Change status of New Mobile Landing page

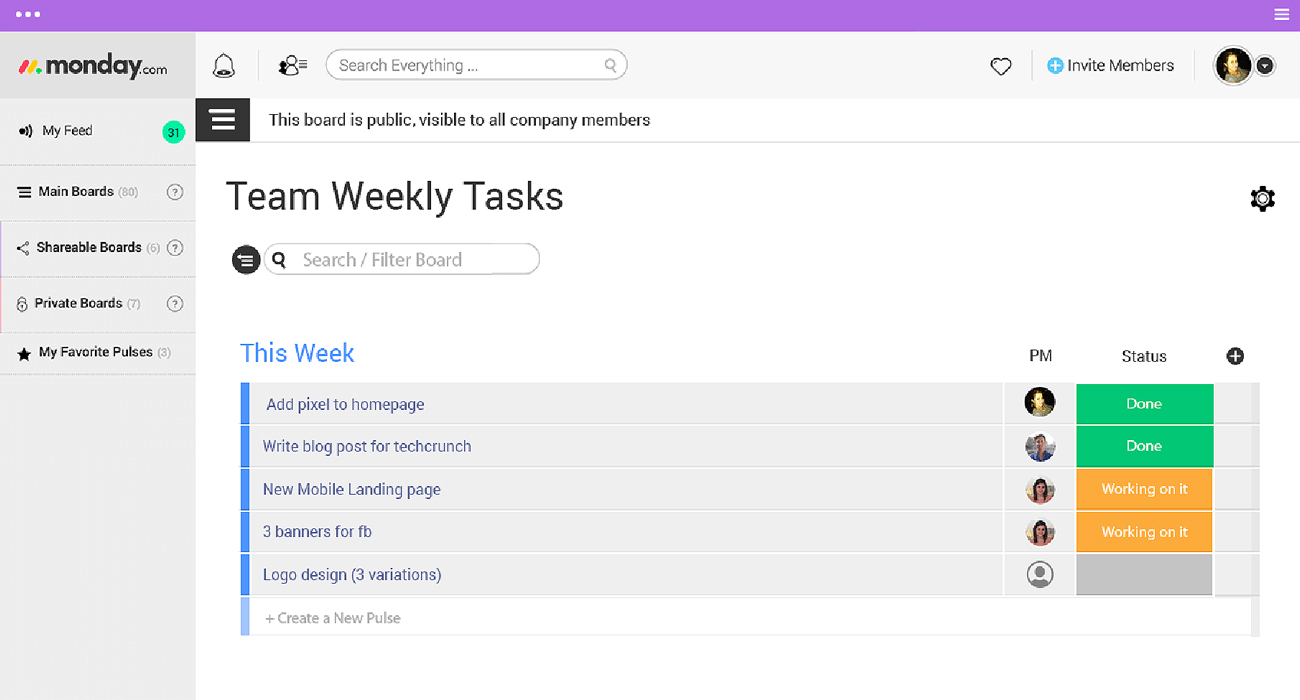click(x=1144, y=489)
